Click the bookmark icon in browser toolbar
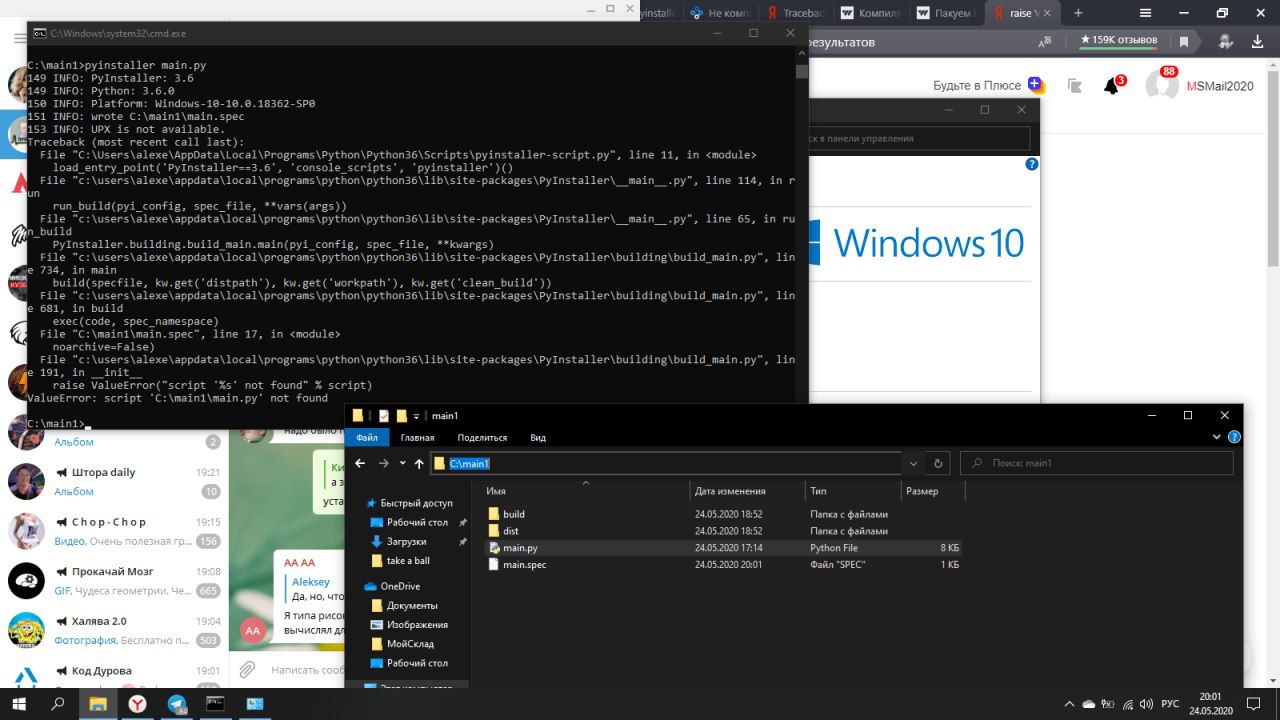Image resolution: width=1280 pixels, height=720 pixels. click(x=1184, y=42)
